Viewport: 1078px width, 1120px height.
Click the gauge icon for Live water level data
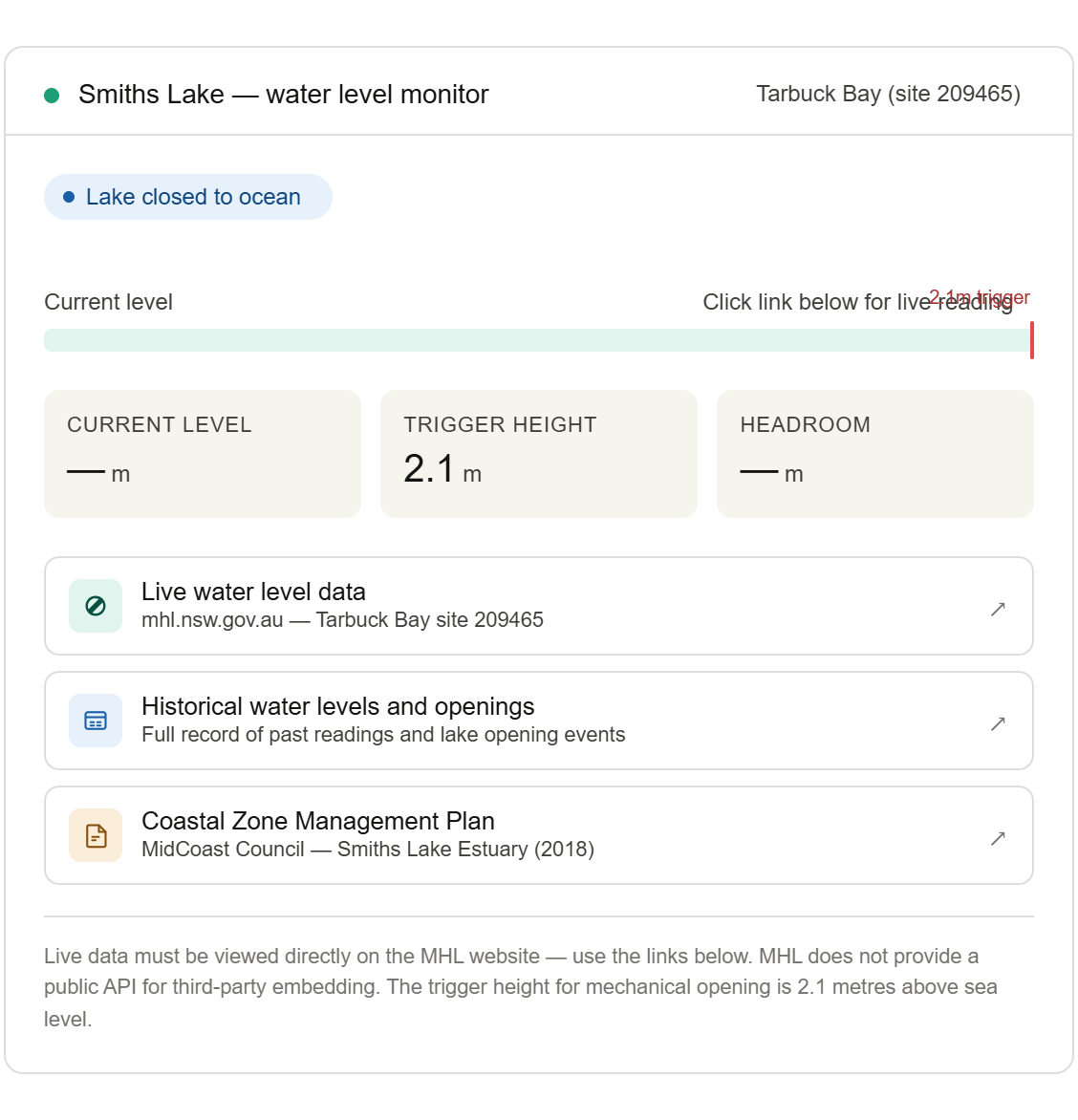[96, 606]
